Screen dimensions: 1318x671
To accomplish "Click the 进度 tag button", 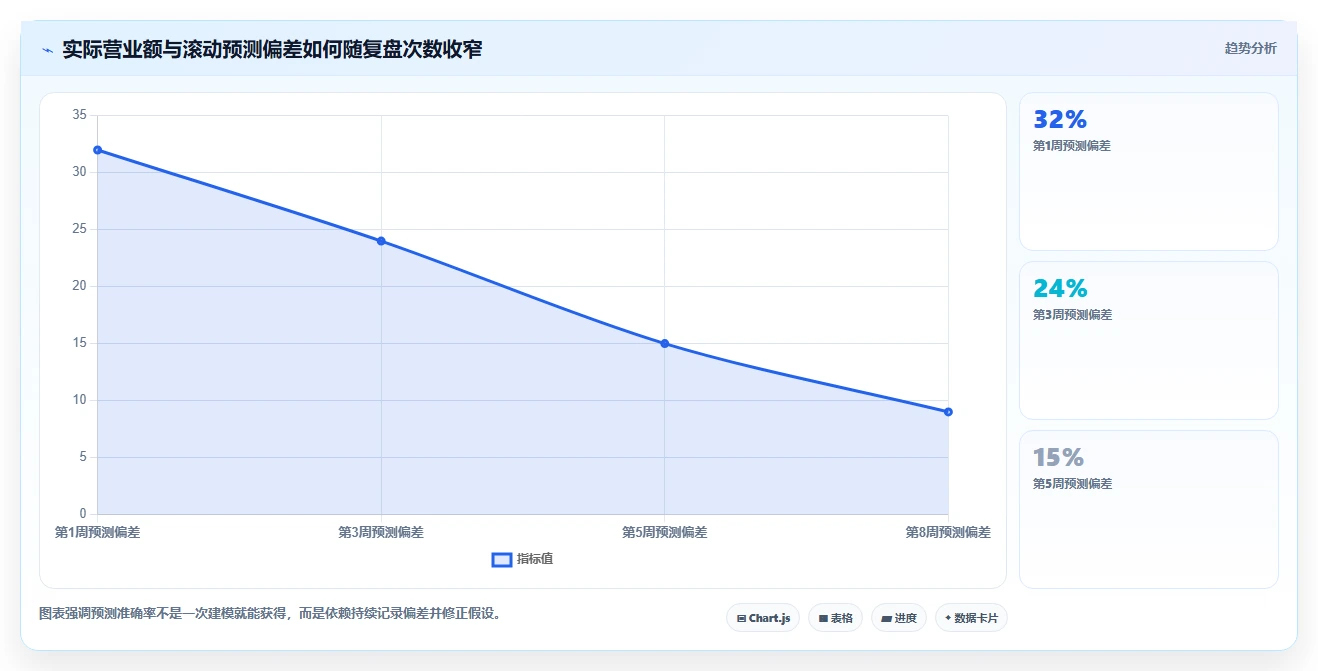I will click(x=899, y=618).
